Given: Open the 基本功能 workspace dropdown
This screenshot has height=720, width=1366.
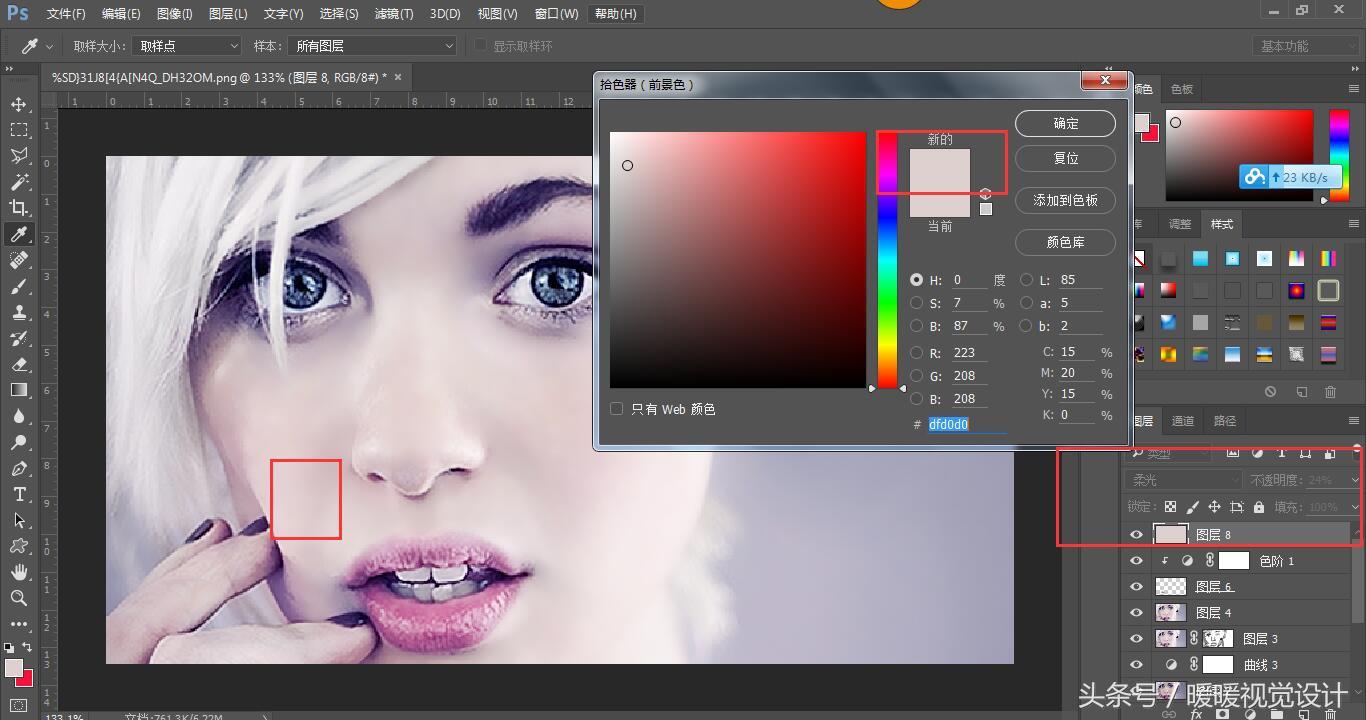Looking at the screenshot, I should click(1304, 46).
